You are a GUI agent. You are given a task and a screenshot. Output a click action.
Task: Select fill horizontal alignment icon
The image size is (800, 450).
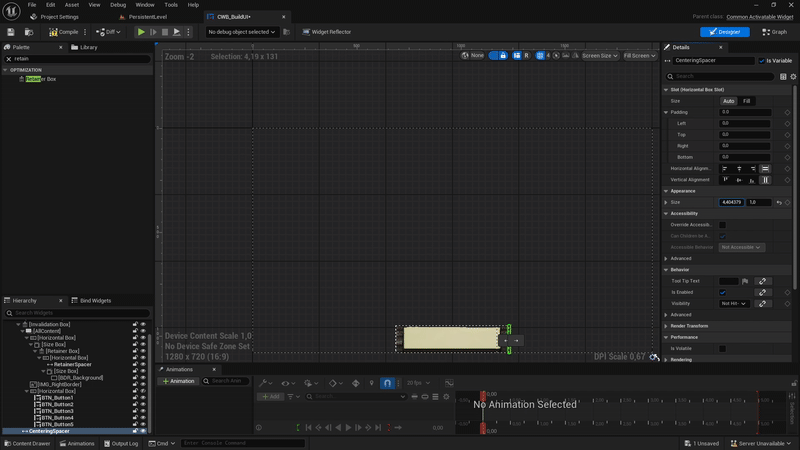click(765, 168)
